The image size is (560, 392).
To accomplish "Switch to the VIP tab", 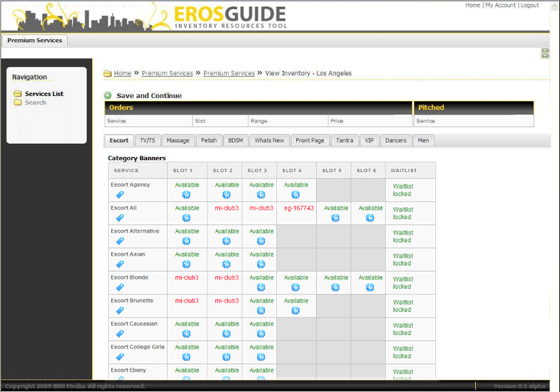I will pyautogui.click(x=369, y=141).
